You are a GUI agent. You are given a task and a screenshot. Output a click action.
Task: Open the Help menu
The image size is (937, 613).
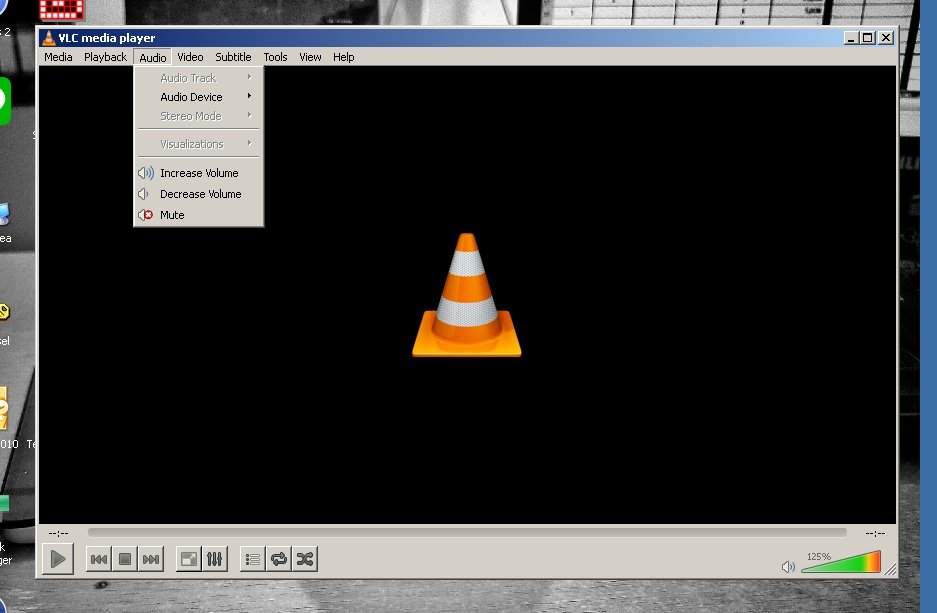pyautogui.click(x=344, y=57)
